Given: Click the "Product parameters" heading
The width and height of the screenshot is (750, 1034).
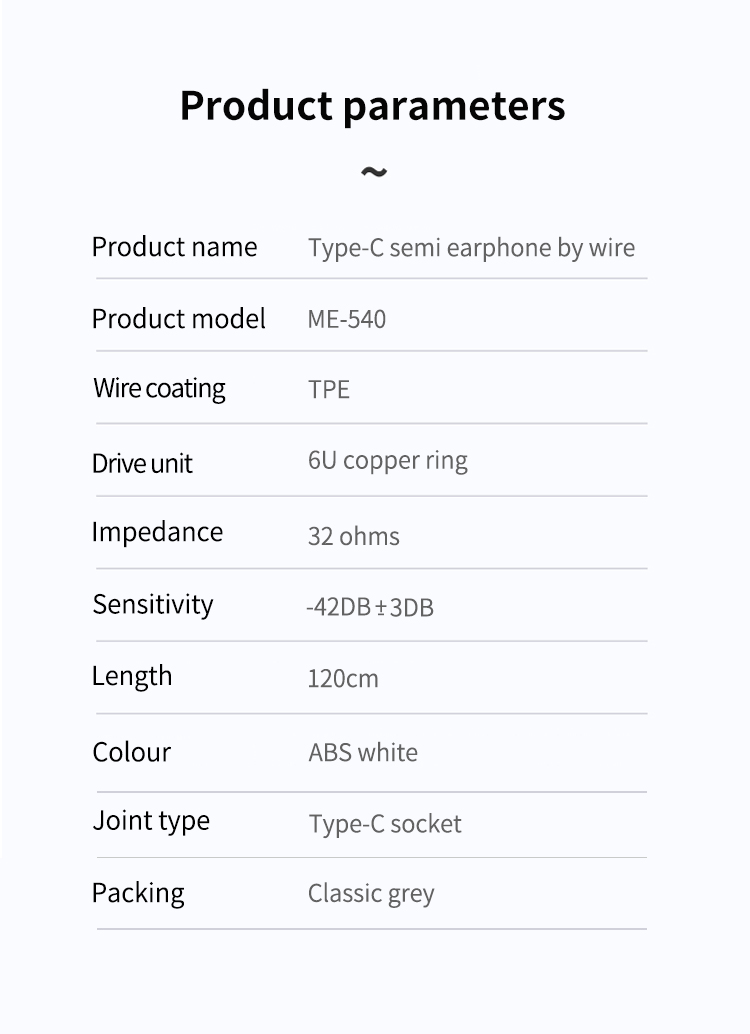Looking at the screenshot, I should [372, 106].
